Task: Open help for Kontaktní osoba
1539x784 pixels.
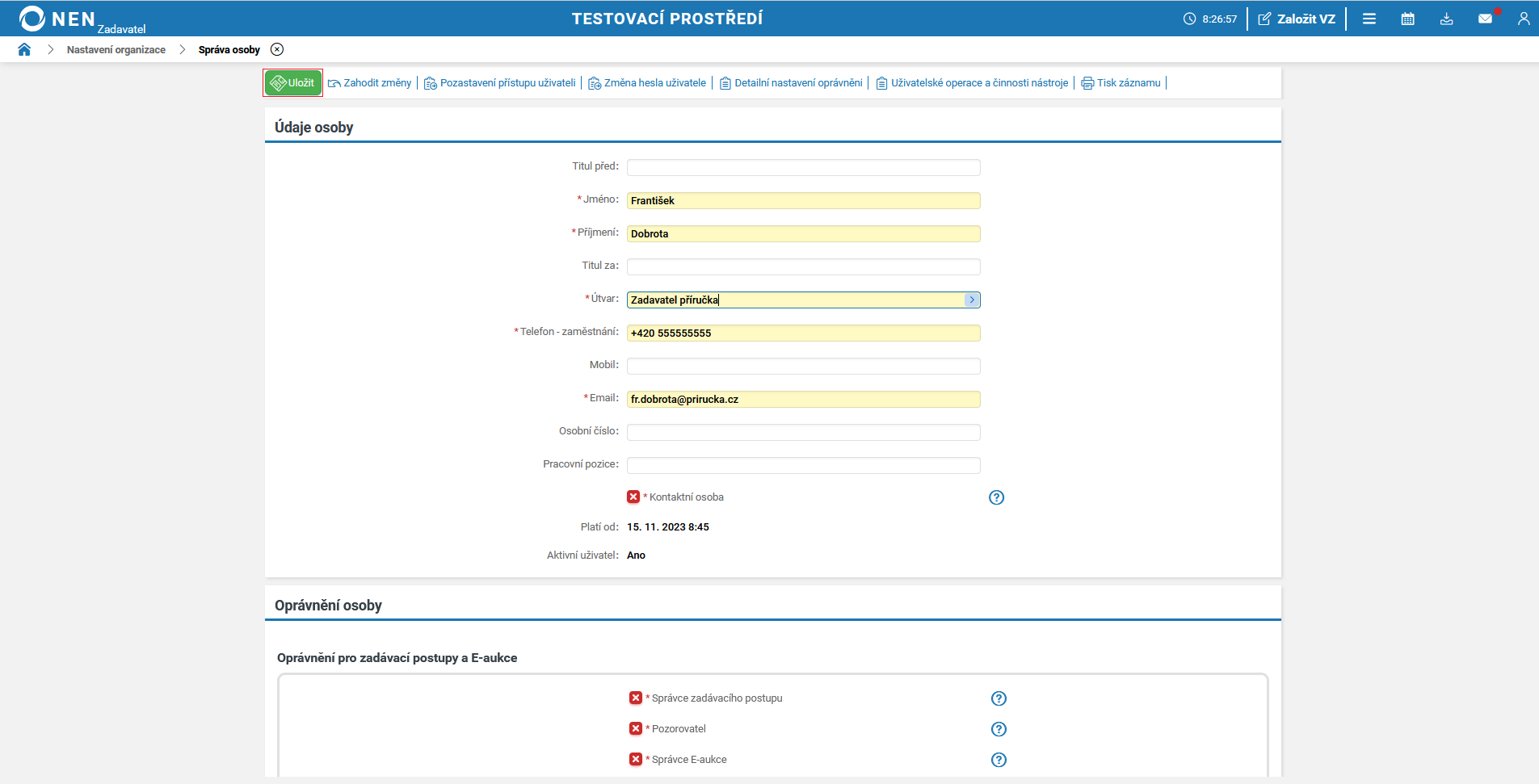Action: (996, 497)
